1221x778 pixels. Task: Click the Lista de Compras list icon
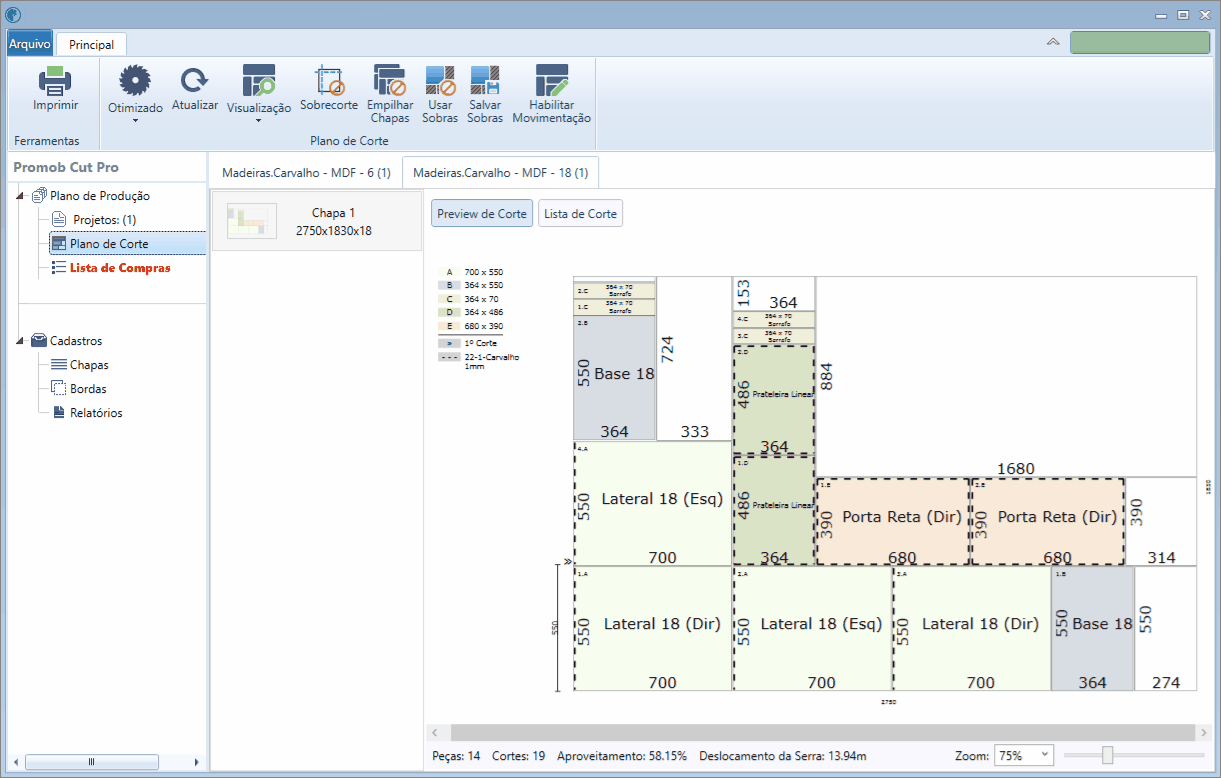coord(59,268)
